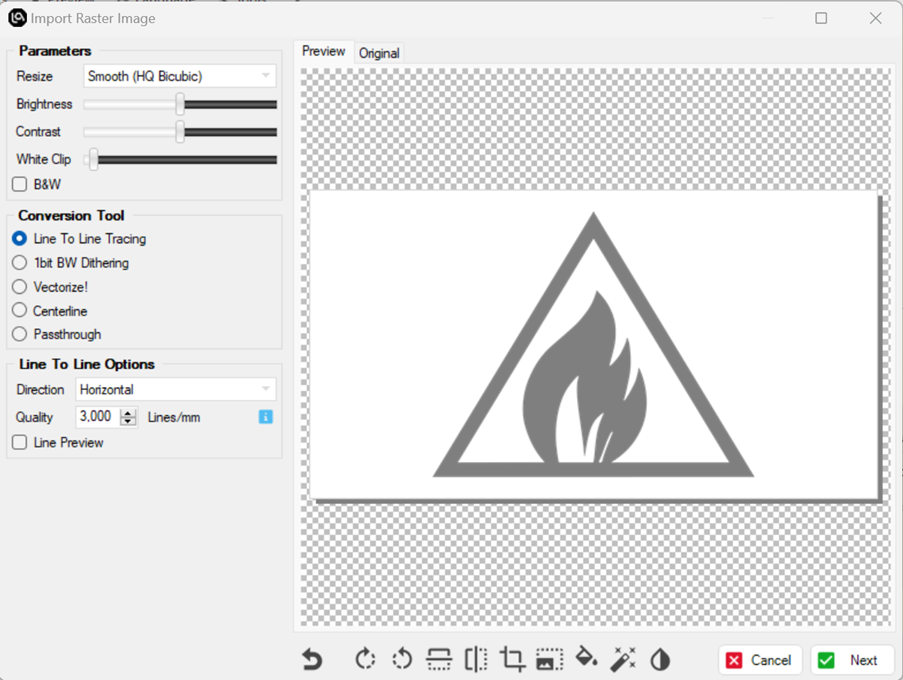Rotate the image counterclockwise
The width and height of the screenshot is (903, 680).
(401, 659)
